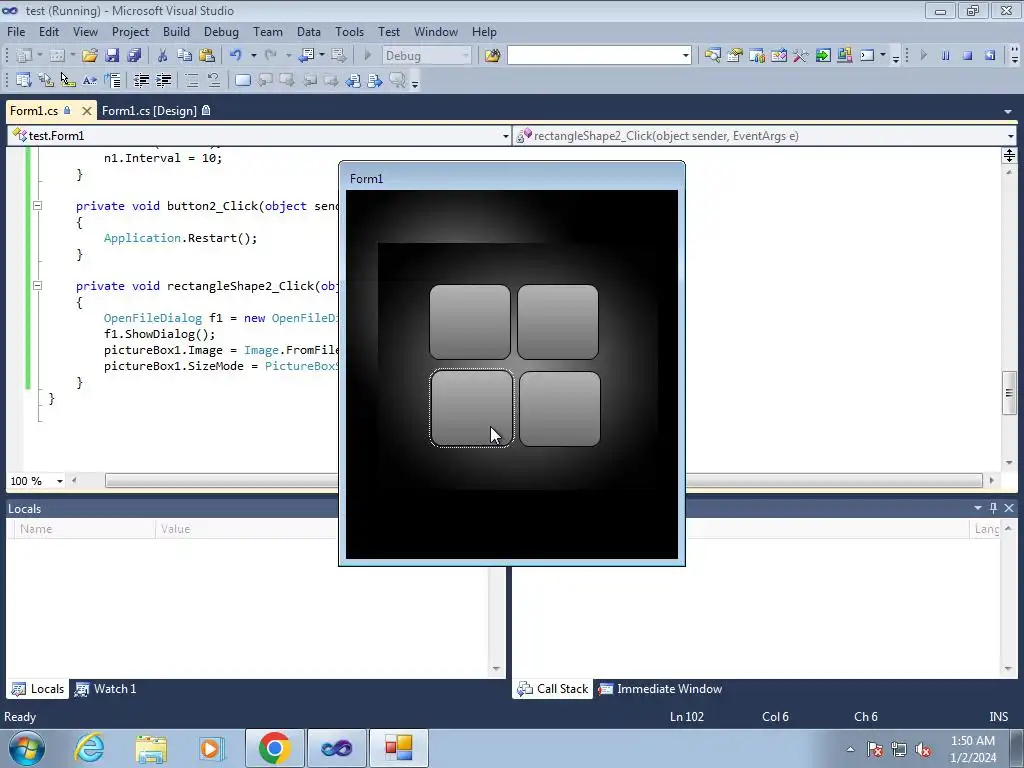Switch to the Watch 1 tab
This screenshot has height=768, width=1024.
click(x=106, y=688)
